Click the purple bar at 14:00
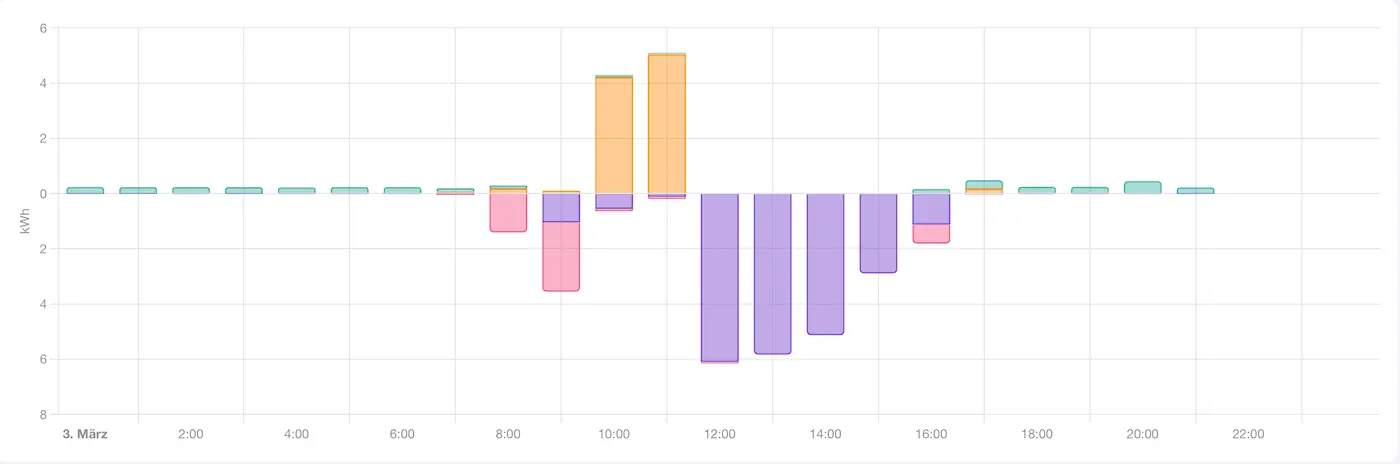The height and width of the screenshot is (464, 1400). (826, 263)
